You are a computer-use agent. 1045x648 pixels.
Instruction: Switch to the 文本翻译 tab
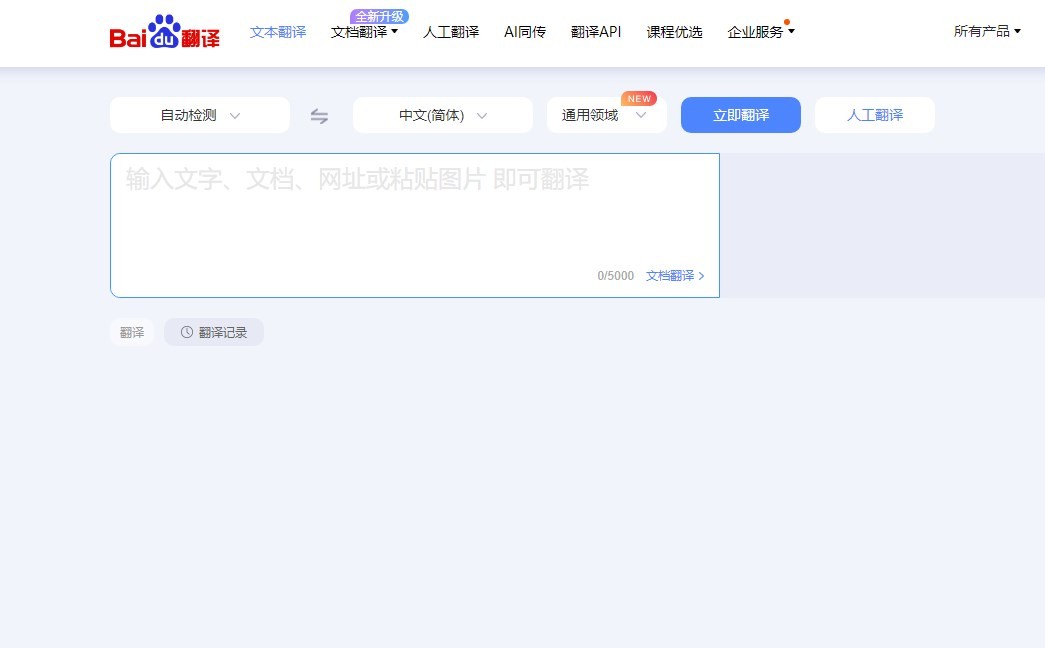pos(277,31)
